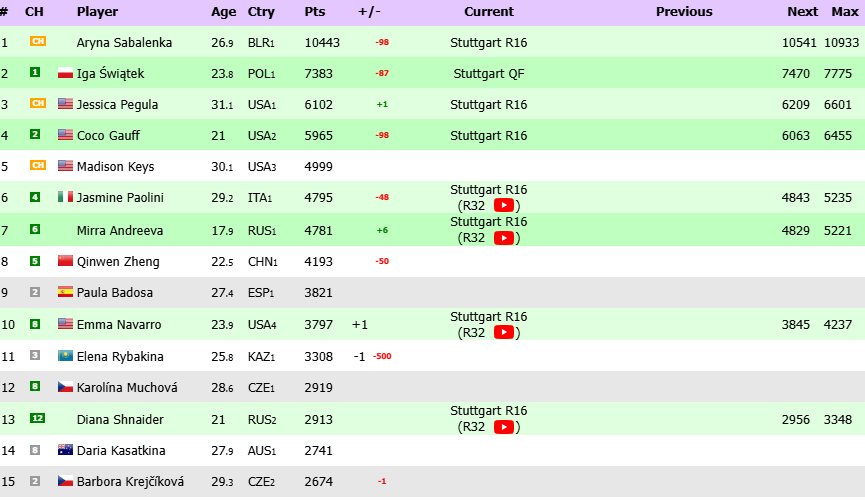This screenshot has width=865, height=500.
Task: Open YouTube video icon in Emma Navarro row
Action: 504,332
